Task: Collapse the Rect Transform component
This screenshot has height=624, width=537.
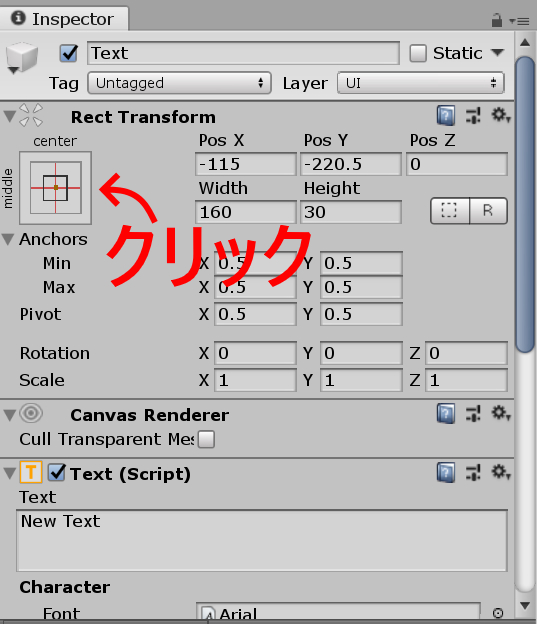Action: tap(9, 116)
